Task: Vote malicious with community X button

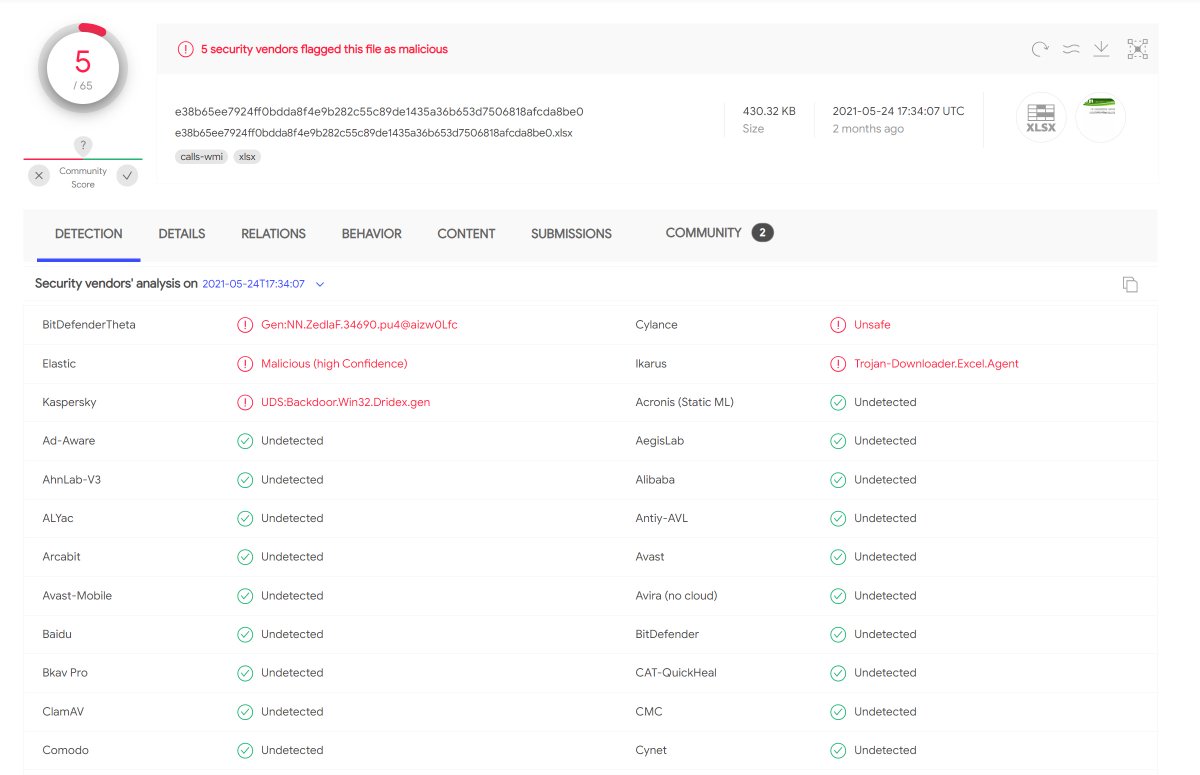Action: 39,176
